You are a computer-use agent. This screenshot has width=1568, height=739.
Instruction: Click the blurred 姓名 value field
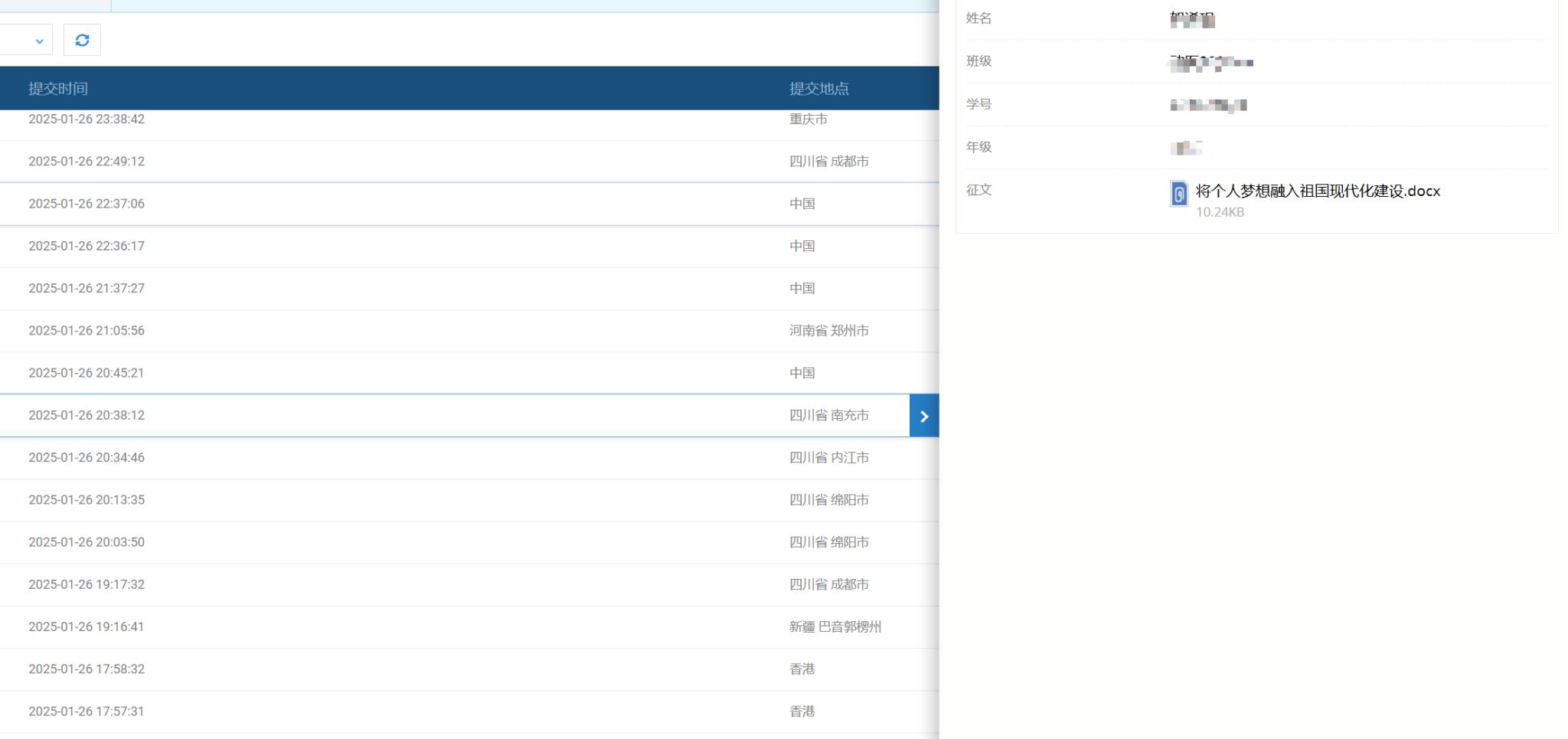click(1192, 19)
